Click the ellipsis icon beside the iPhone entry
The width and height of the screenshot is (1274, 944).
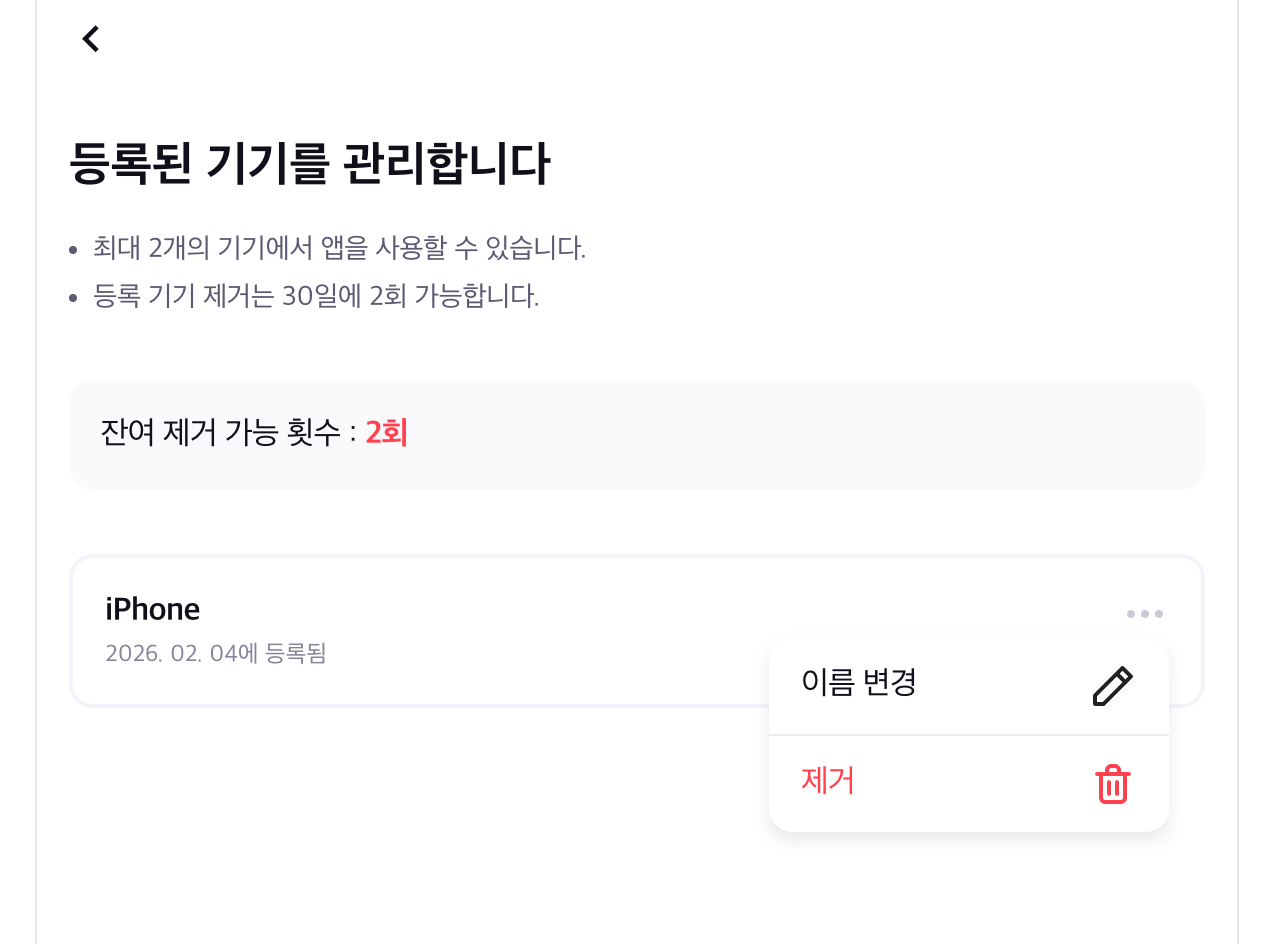pos(1144,614)
